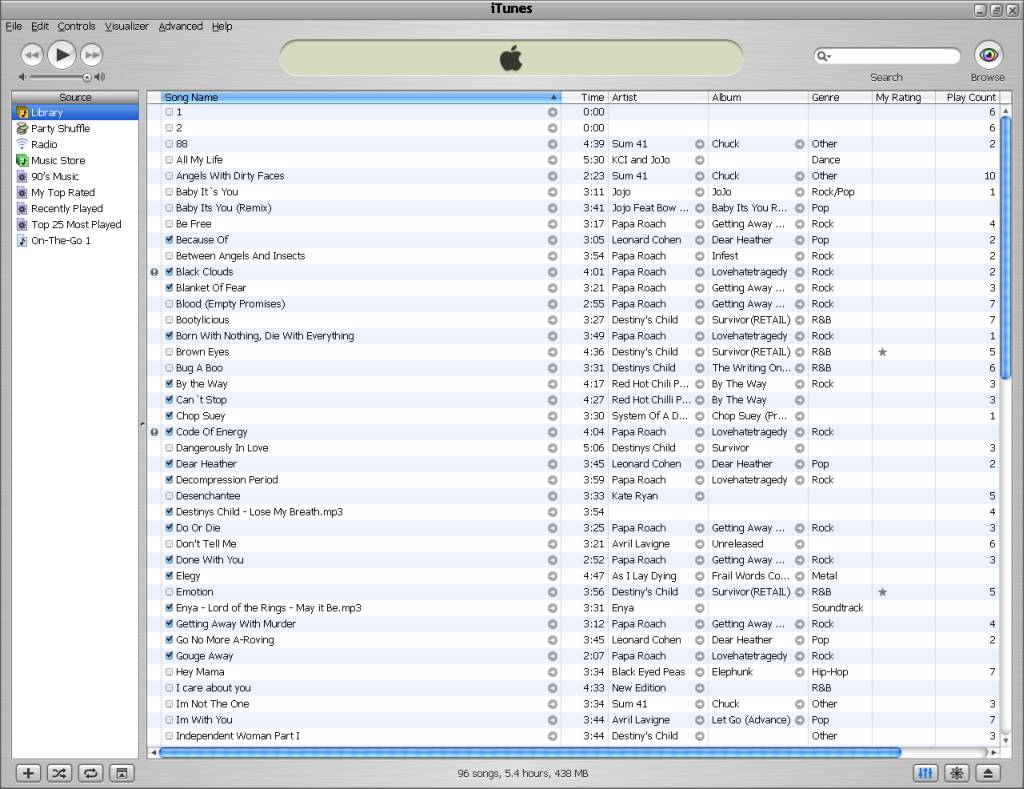Toggle repeat playback mode
Screen dimensions: 1024x789
90,773
